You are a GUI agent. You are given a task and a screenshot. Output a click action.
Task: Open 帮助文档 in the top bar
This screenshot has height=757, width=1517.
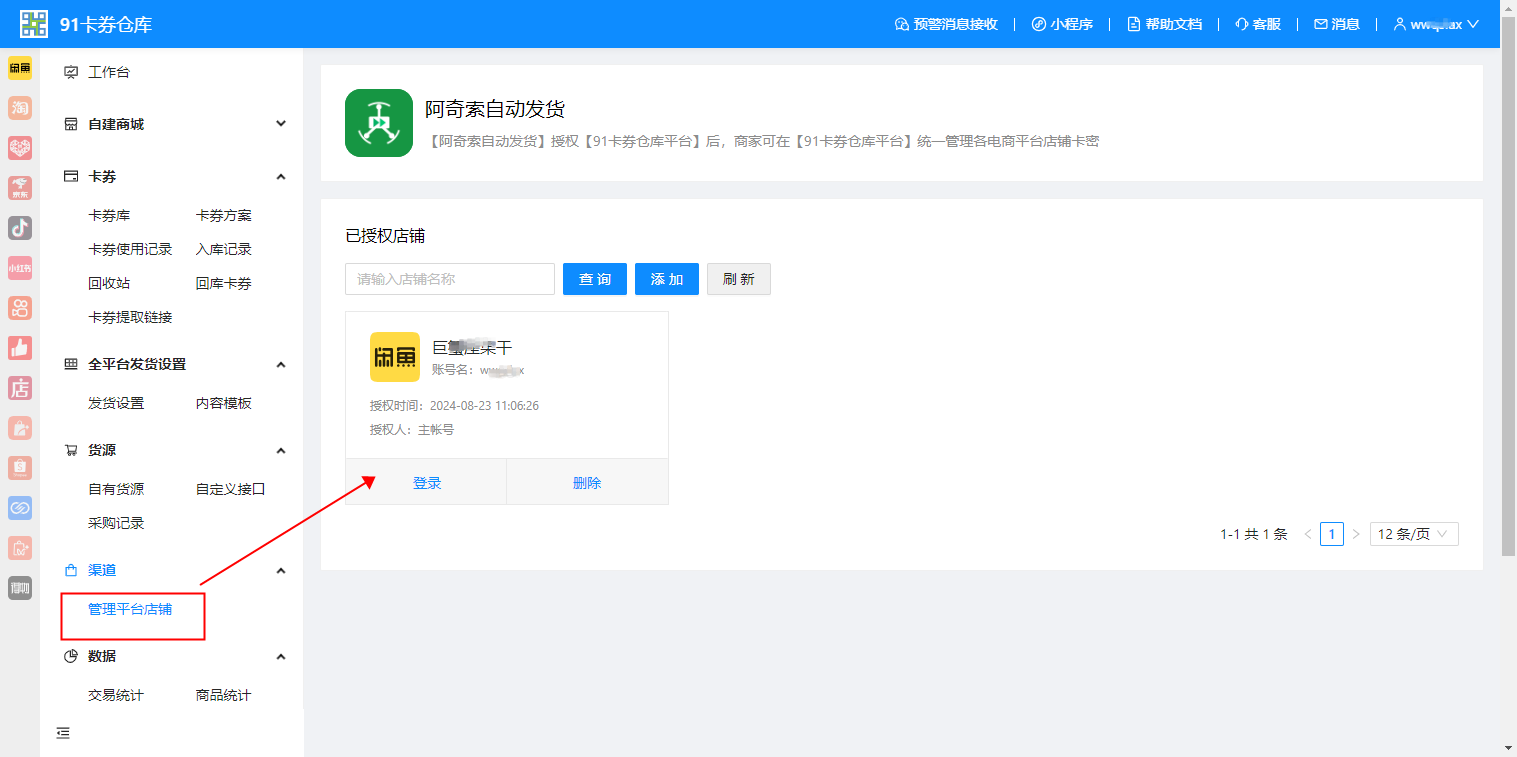[1164, 24]
